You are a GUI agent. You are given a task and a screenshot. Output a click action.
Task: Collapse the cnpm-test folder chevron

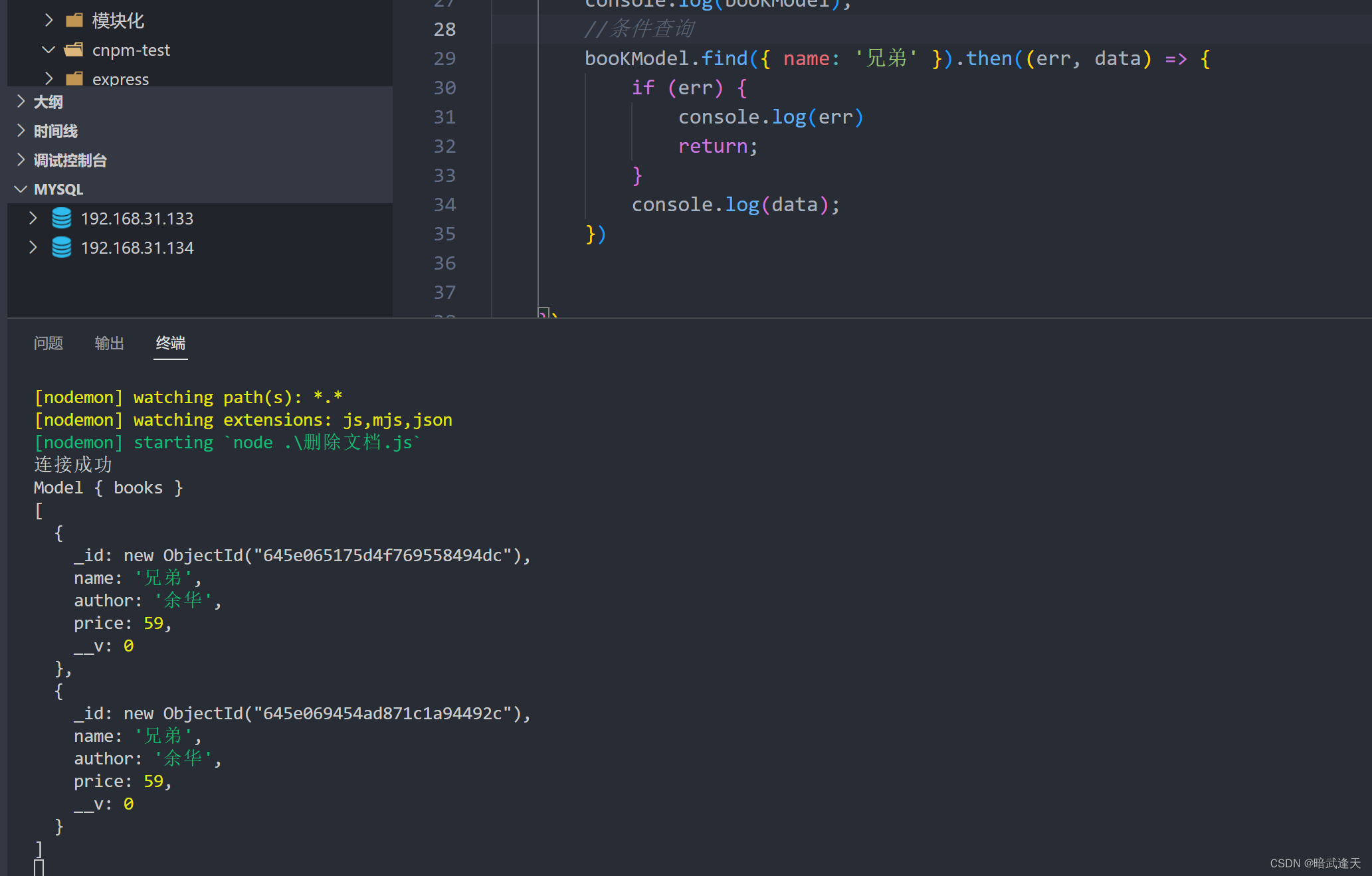tap(49, 50)
